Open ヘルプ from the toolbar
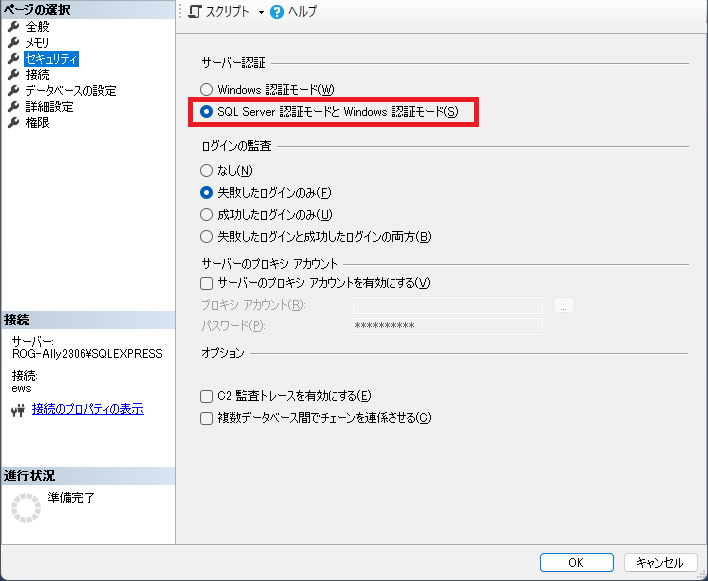708x581 pixels. click(293, 12)
